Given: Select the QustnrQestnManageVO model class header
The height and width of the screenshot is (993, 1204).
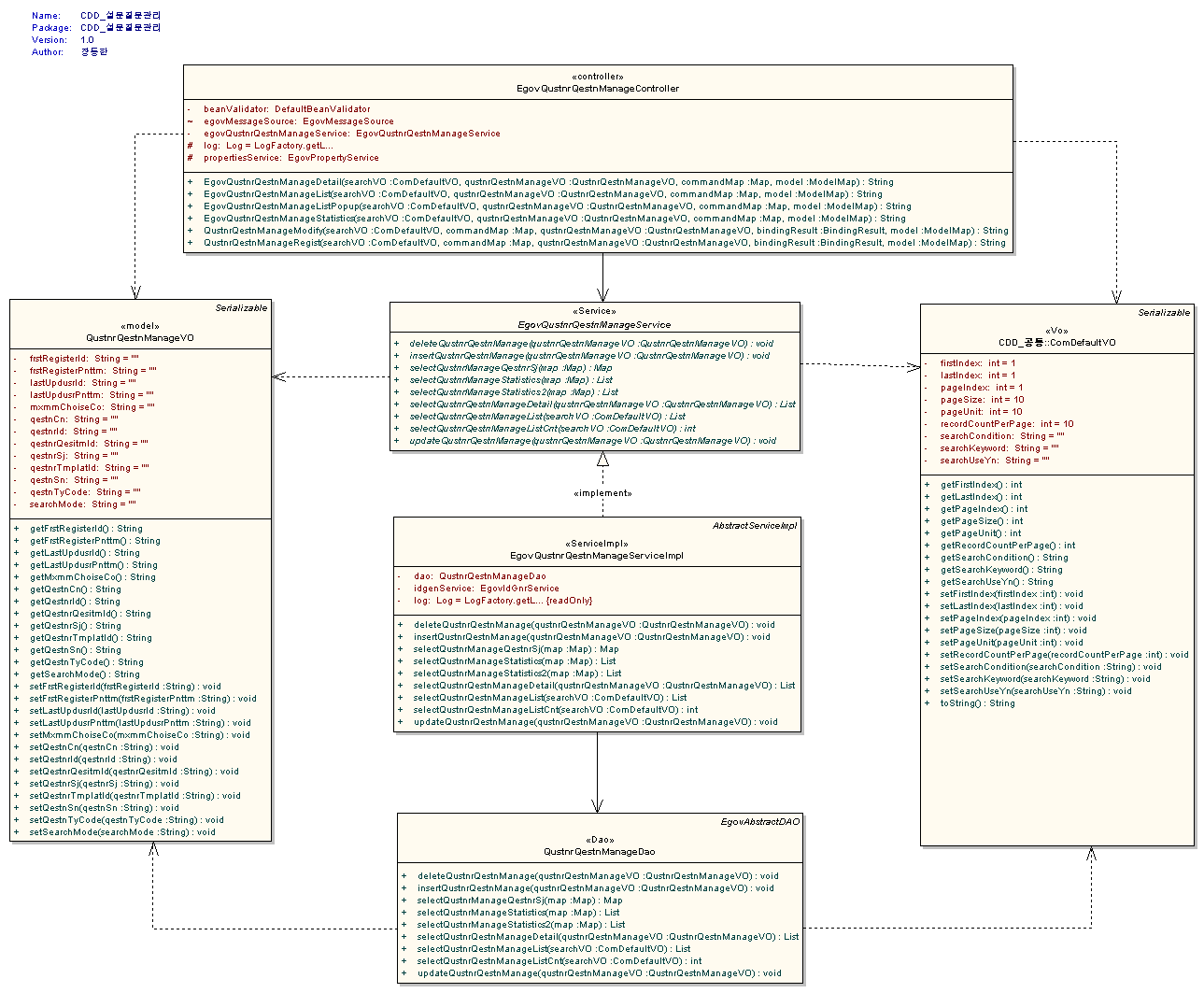Looking at the screenshot, I should (140, 338).
